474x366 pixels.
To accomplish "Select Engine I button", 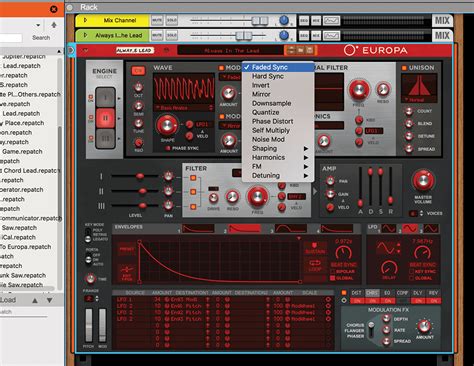I will pos(105,98).
